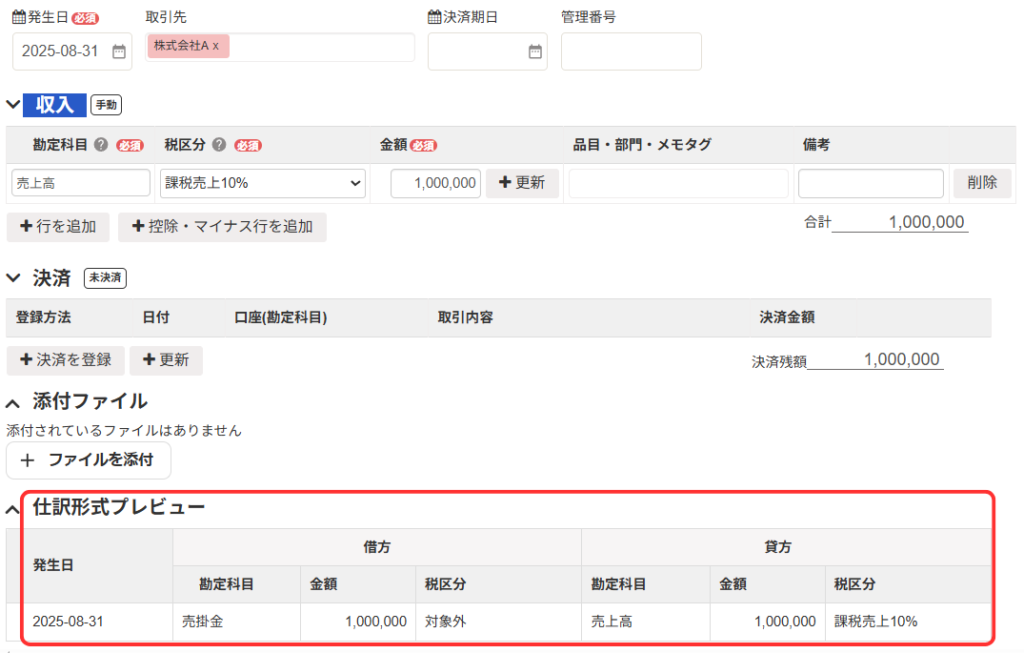Open calendar picker in 決済期日 field
1024x653 pixels.
pyautogui.click(x=535, y=51)
